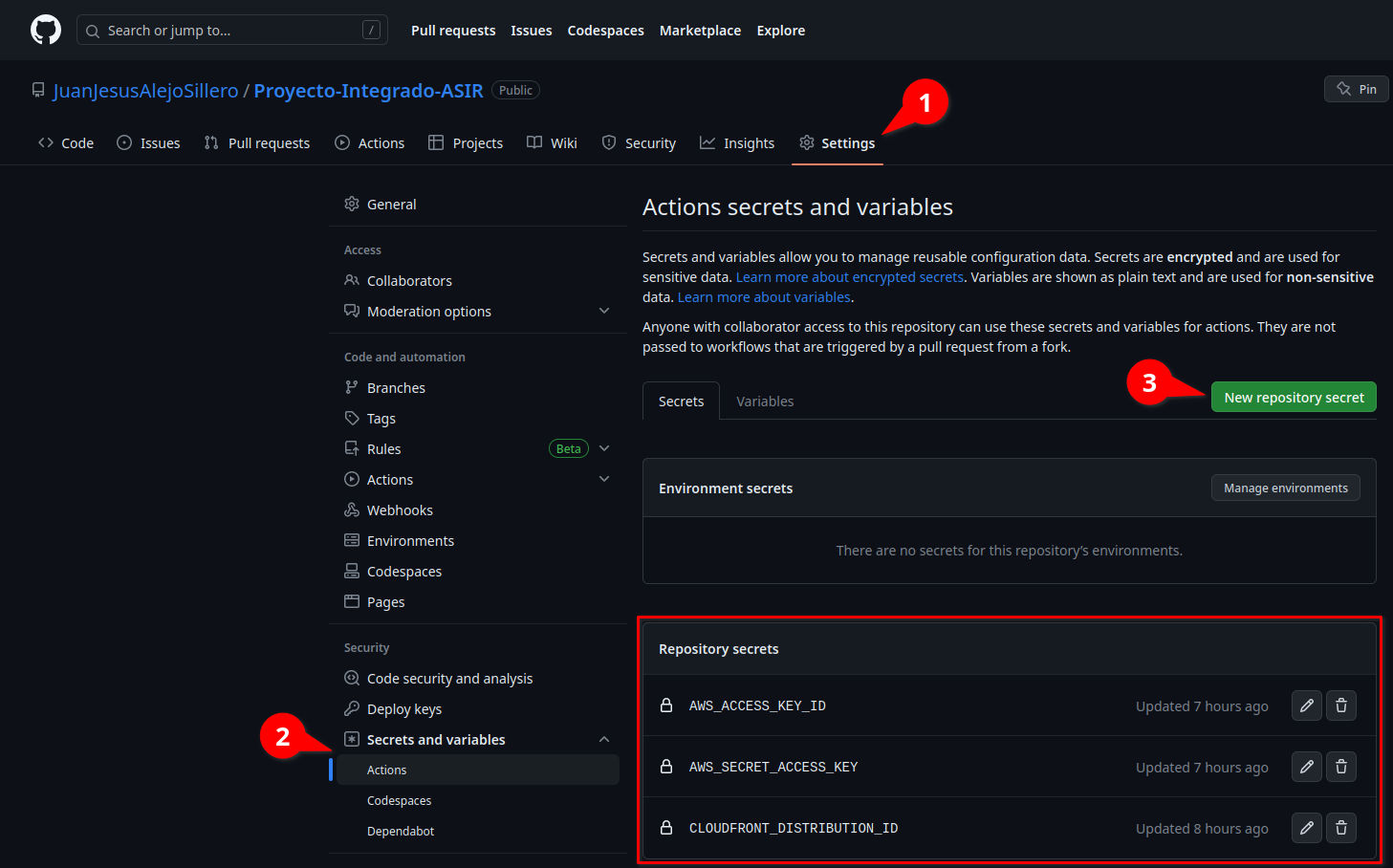Image resolution: width=1393 pixels, height=868 pixels.
Task: Select Dependabot under Secrets and variables
Action: [478, 831]
